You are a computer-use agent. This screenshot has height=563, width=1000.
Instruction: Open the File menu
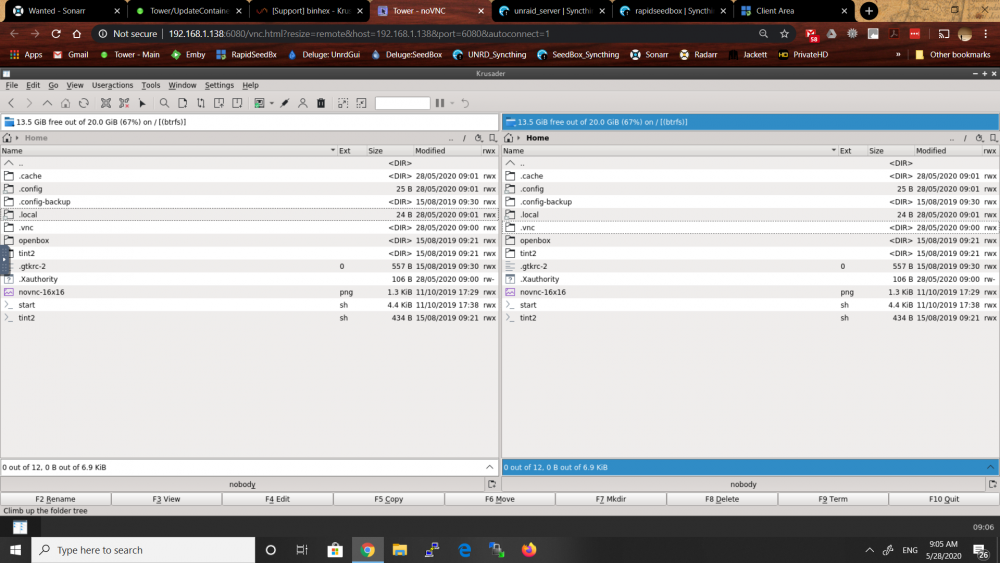coord(11,85)
